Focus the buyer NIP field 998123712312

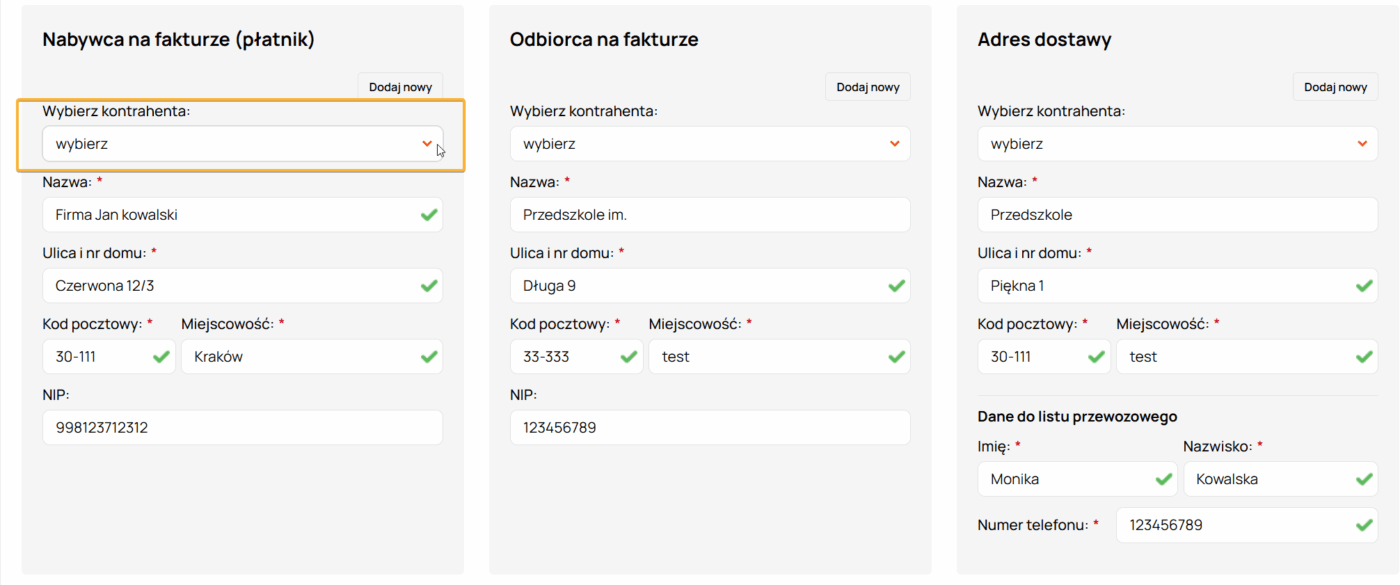pyautogui.click(x=241, y=428)
